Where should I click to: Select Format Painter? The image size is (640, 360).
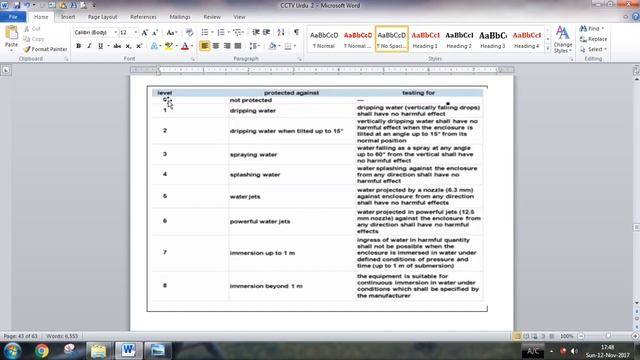(45, 49)
